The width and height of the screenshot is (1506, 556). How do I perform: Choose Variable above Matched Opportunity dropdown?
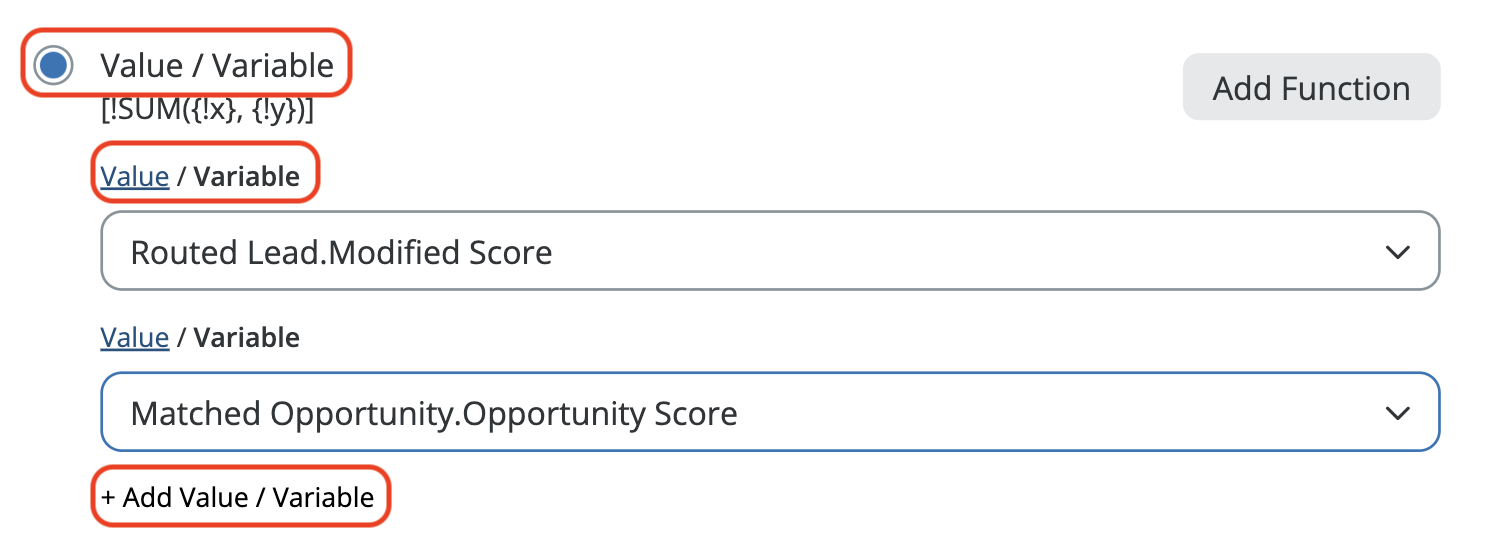click(x=246, y=338)
